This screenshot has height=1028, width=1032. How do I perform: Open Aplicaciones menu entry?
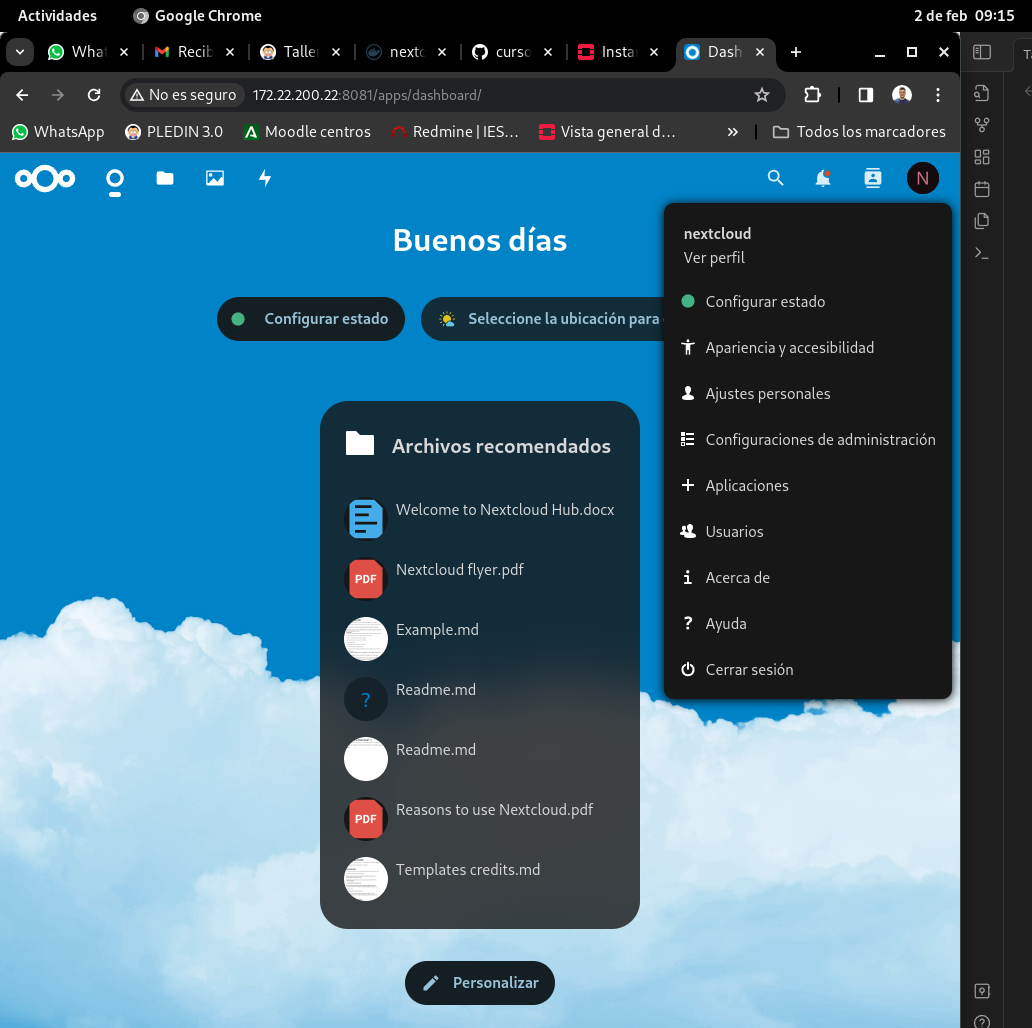pos(808,486)
